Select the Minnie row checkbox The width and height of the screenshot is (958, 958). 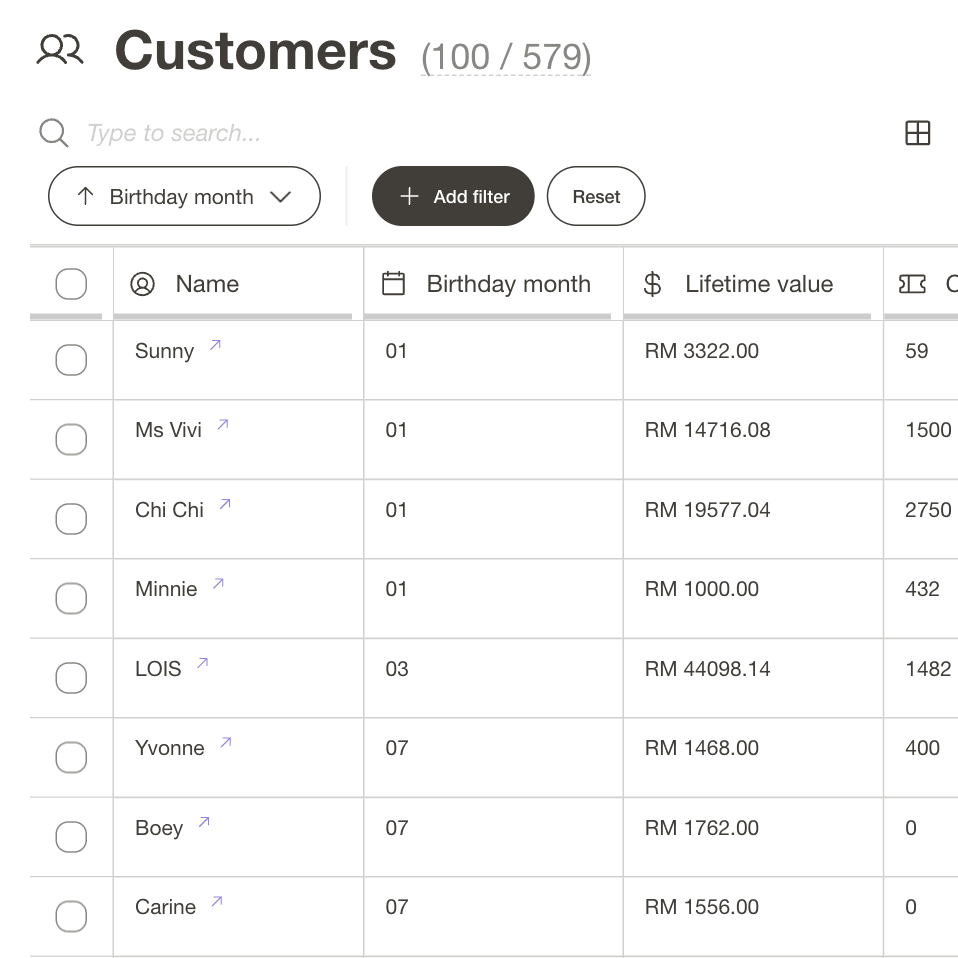pyautogui.click(x=71, y=598)
